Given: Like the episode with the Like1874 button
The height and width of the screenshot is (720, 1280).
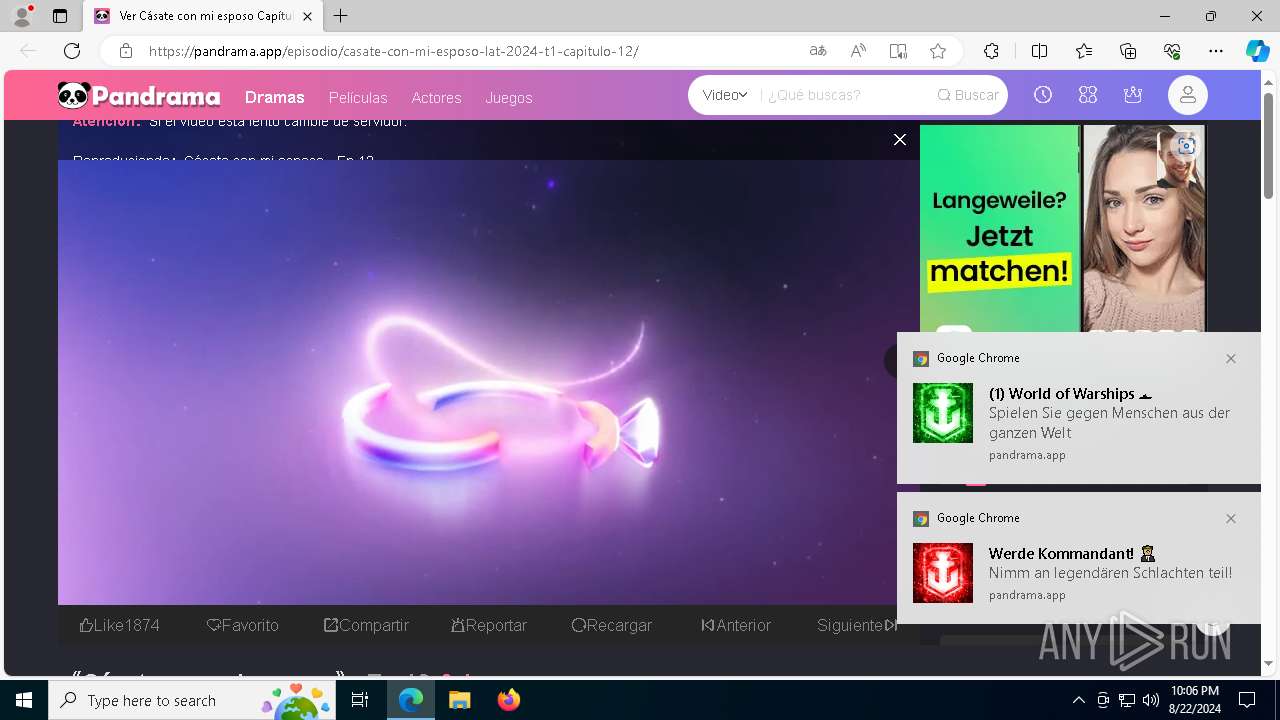Looking at the screenshot, I should click(x=119, y=625).
